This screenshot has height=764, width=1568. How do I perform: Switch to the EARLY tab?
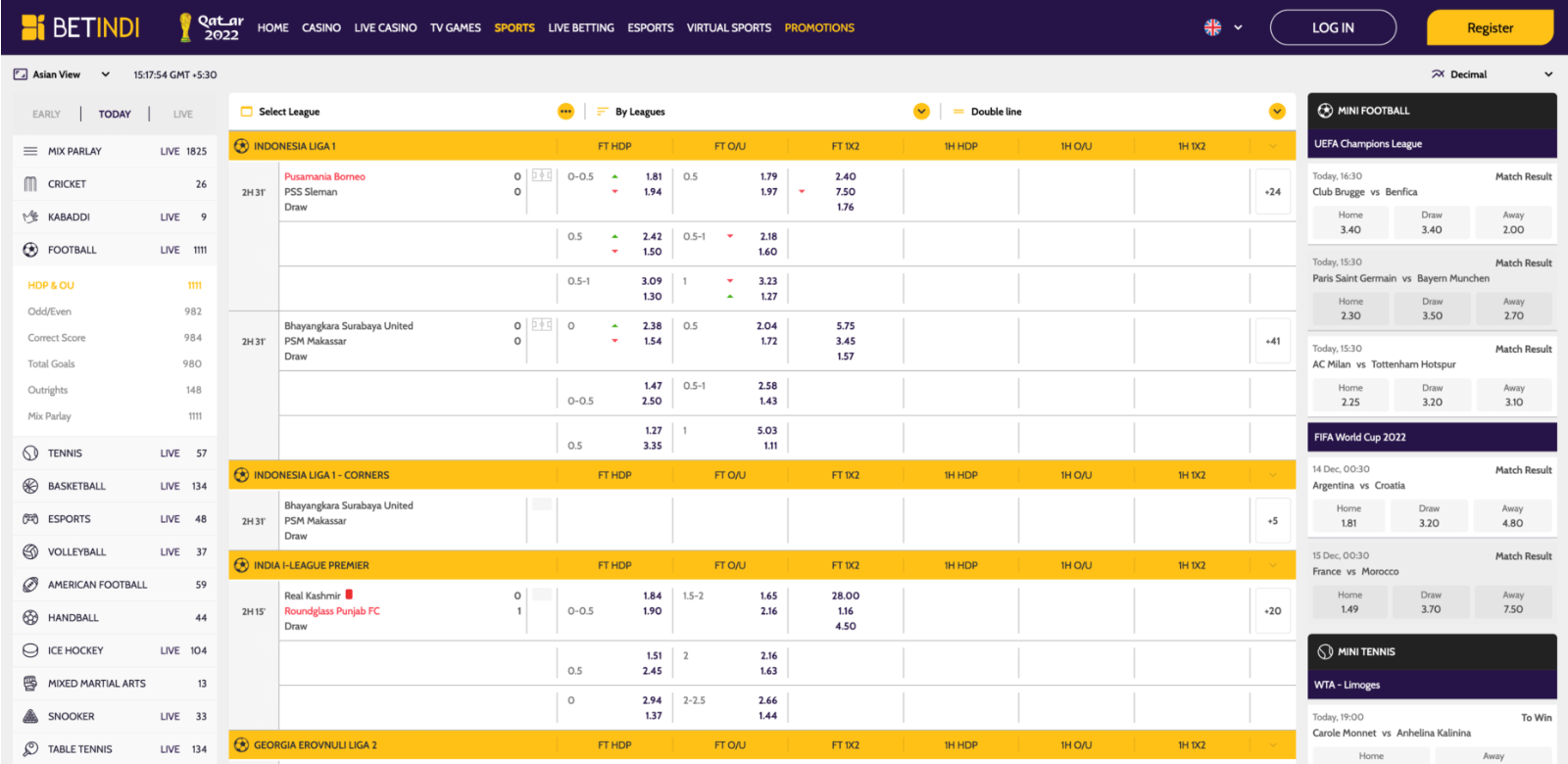(46, 115)
